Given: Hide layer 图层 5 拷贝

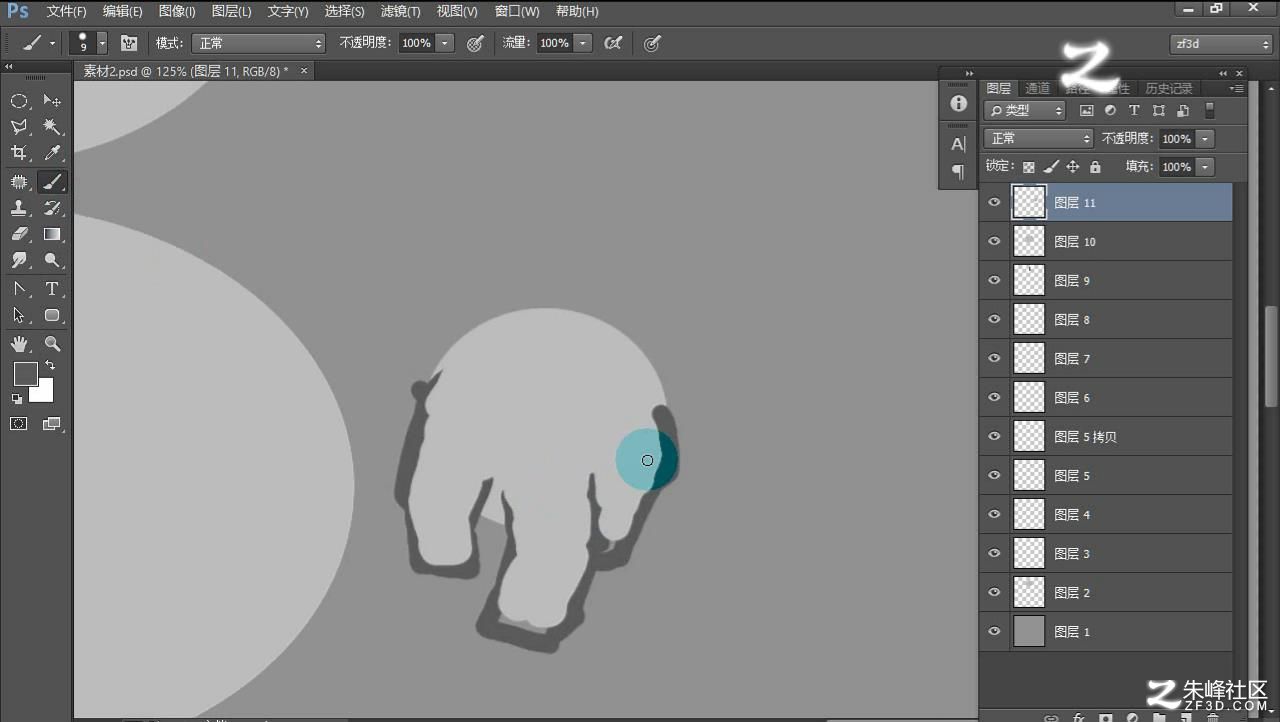Looking at the screenshot, I should point(994,437).
